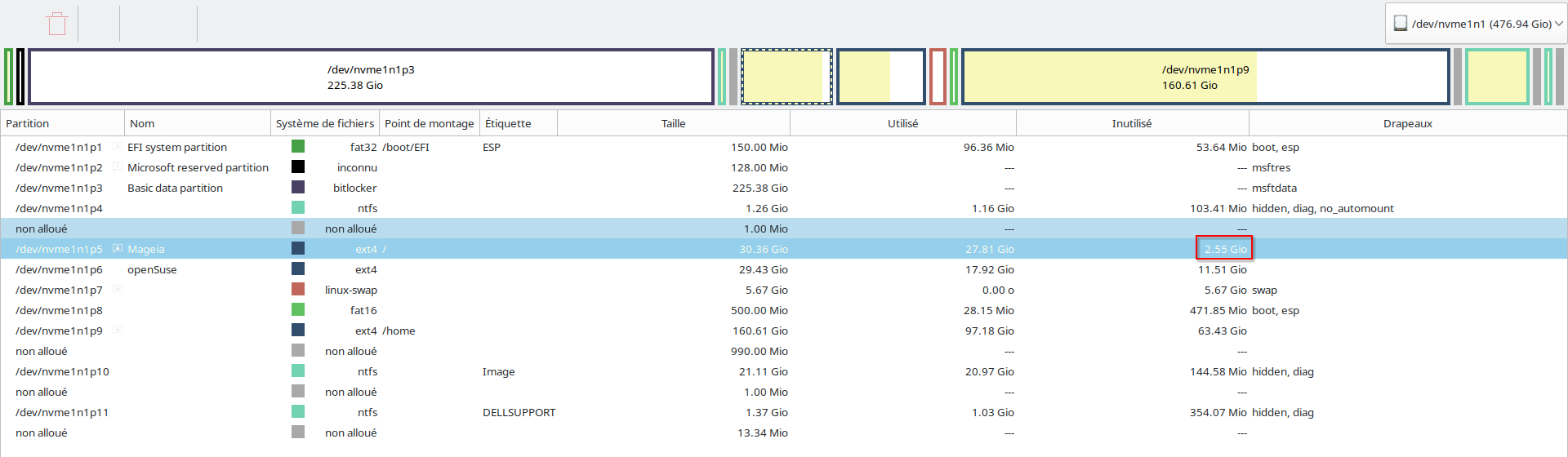
Task: Click the 'msftdata' flag cell
Action: [x=1274, y=188]
